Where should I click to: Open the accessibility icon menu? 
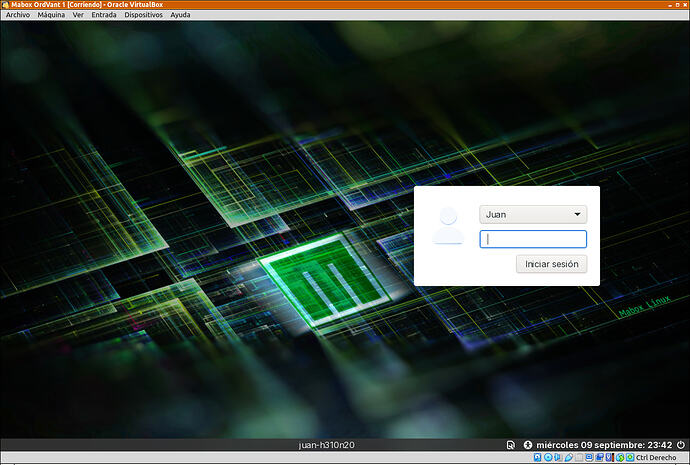click(528, 445)
